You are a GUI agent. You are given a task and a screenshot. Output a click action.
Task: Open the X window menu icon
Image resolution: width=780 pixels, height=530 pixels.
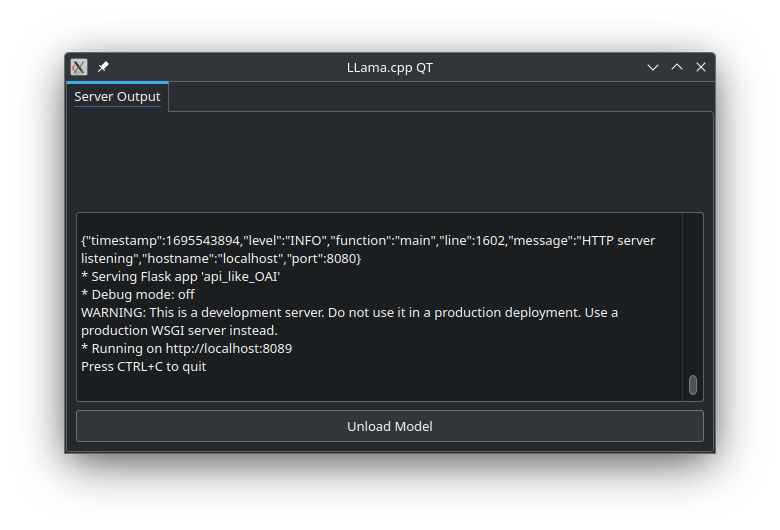tap(79, 67)
